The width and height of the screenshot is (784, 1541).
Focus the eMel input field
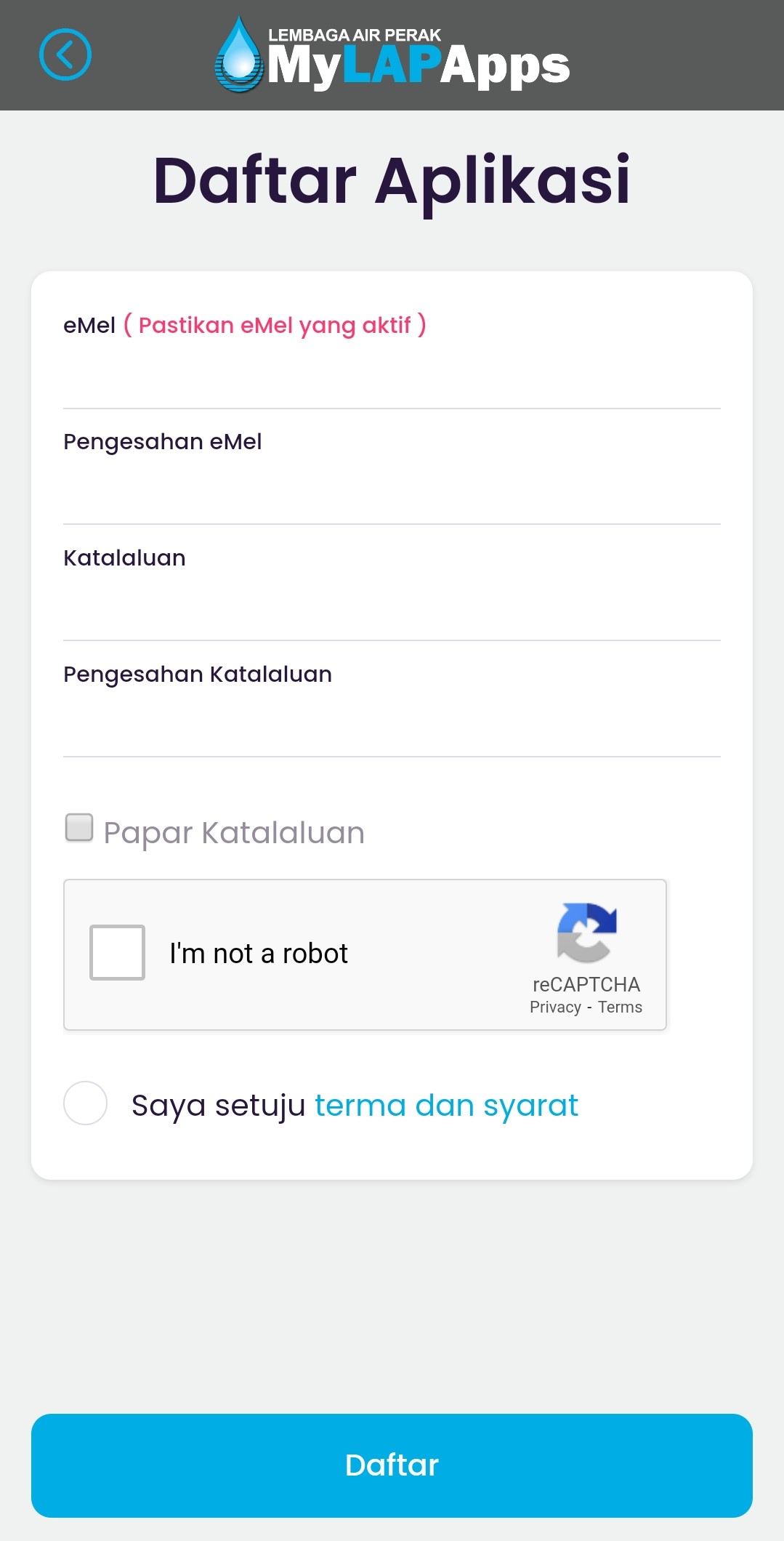tap(392, 375)
